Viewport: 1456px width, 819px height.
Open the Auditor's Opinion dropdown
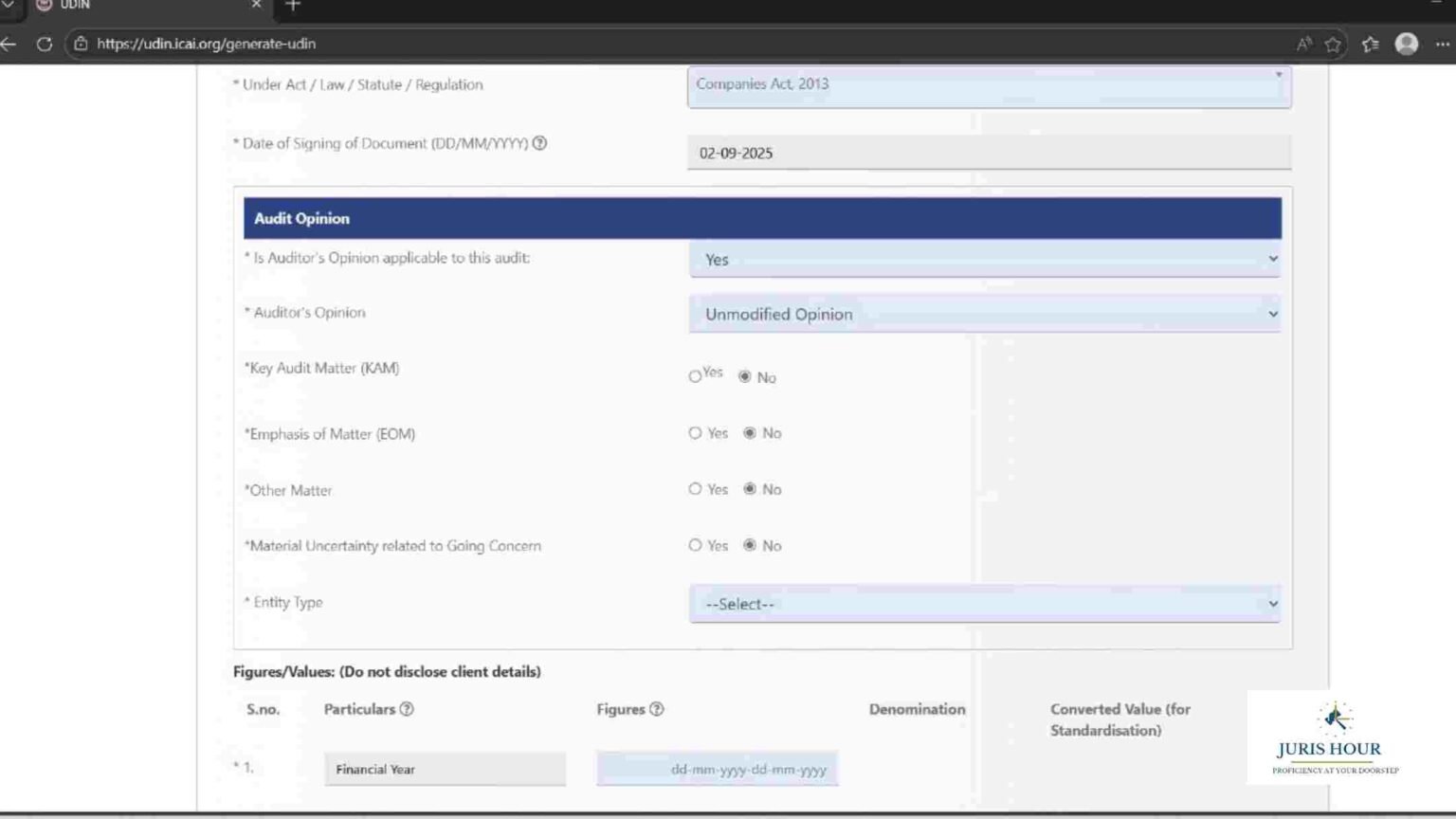pyautogui.click(x=984, y=314)
